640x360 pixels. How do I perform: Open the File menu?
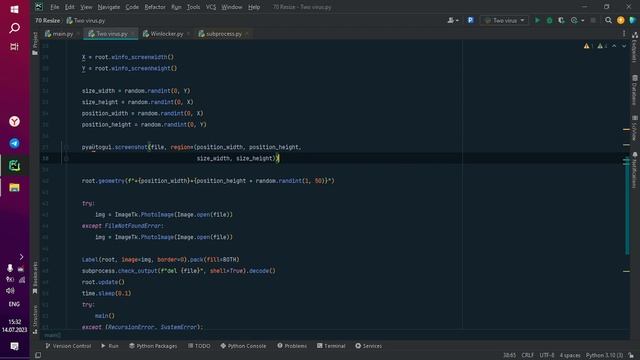(55, 7)
